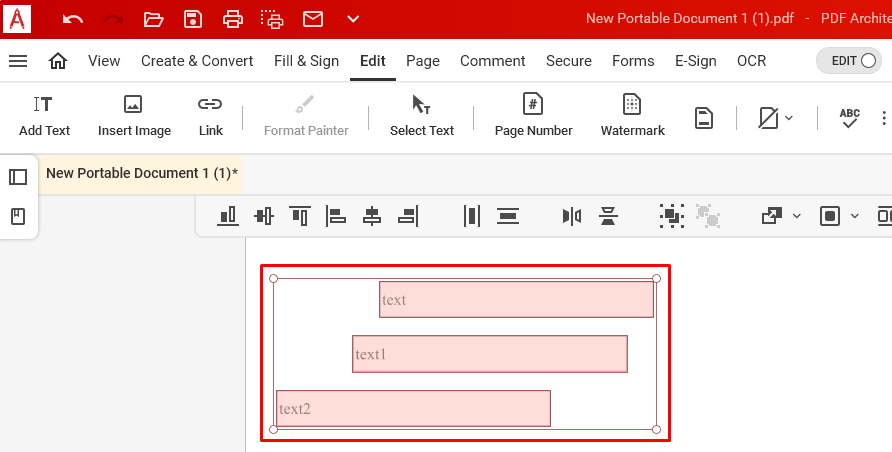The width and height of the screenshot is (892, 452).
Task: Open the Page tab
Action: [423, 61]
